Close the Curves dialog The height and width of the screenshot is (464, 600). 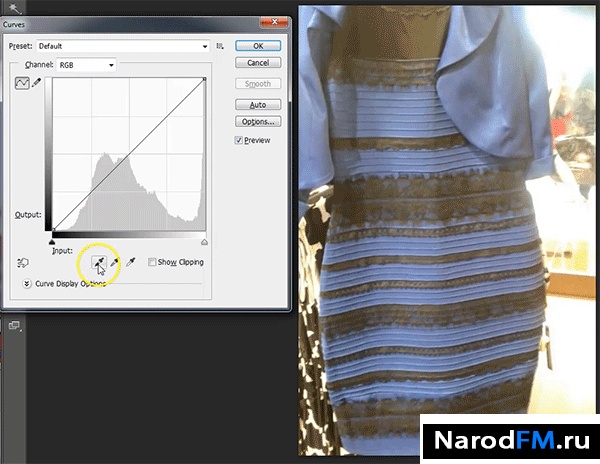(274, 22)
